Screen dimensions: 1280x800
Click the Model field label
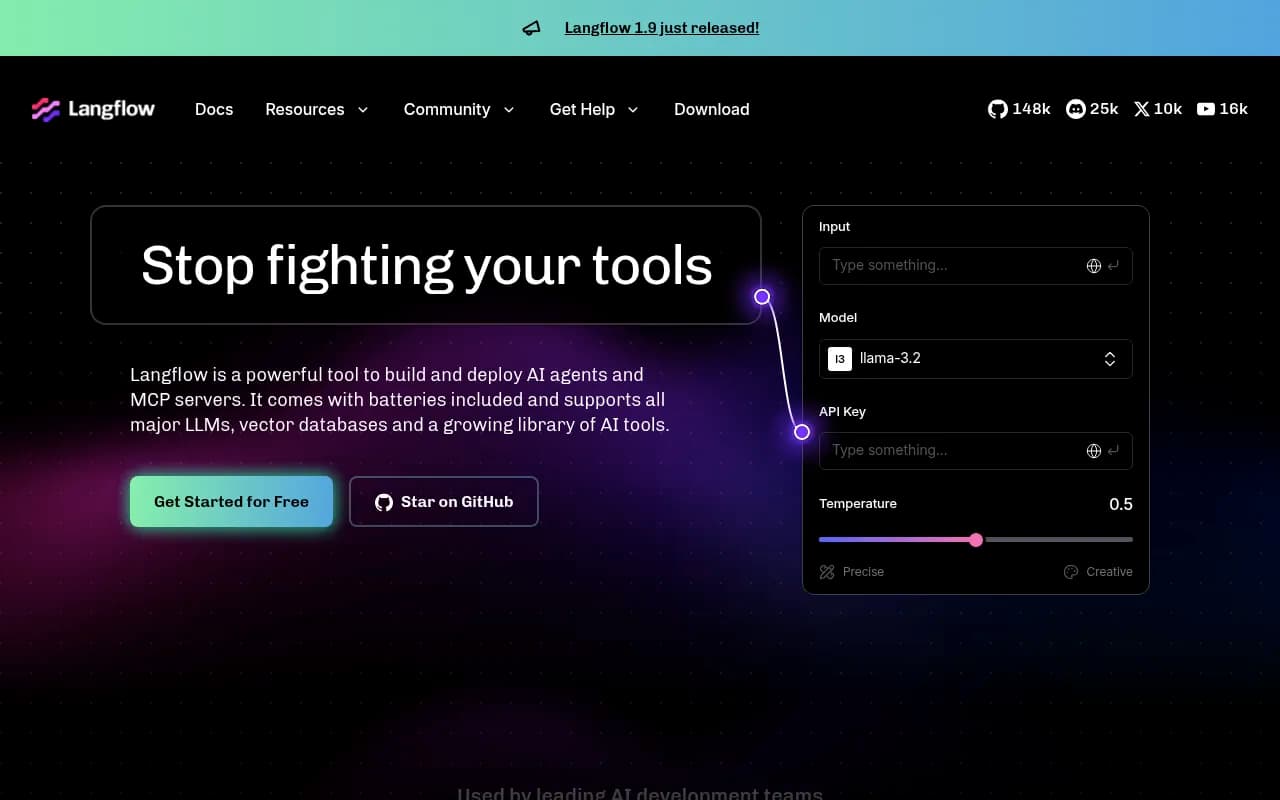[x=838, y=317]
